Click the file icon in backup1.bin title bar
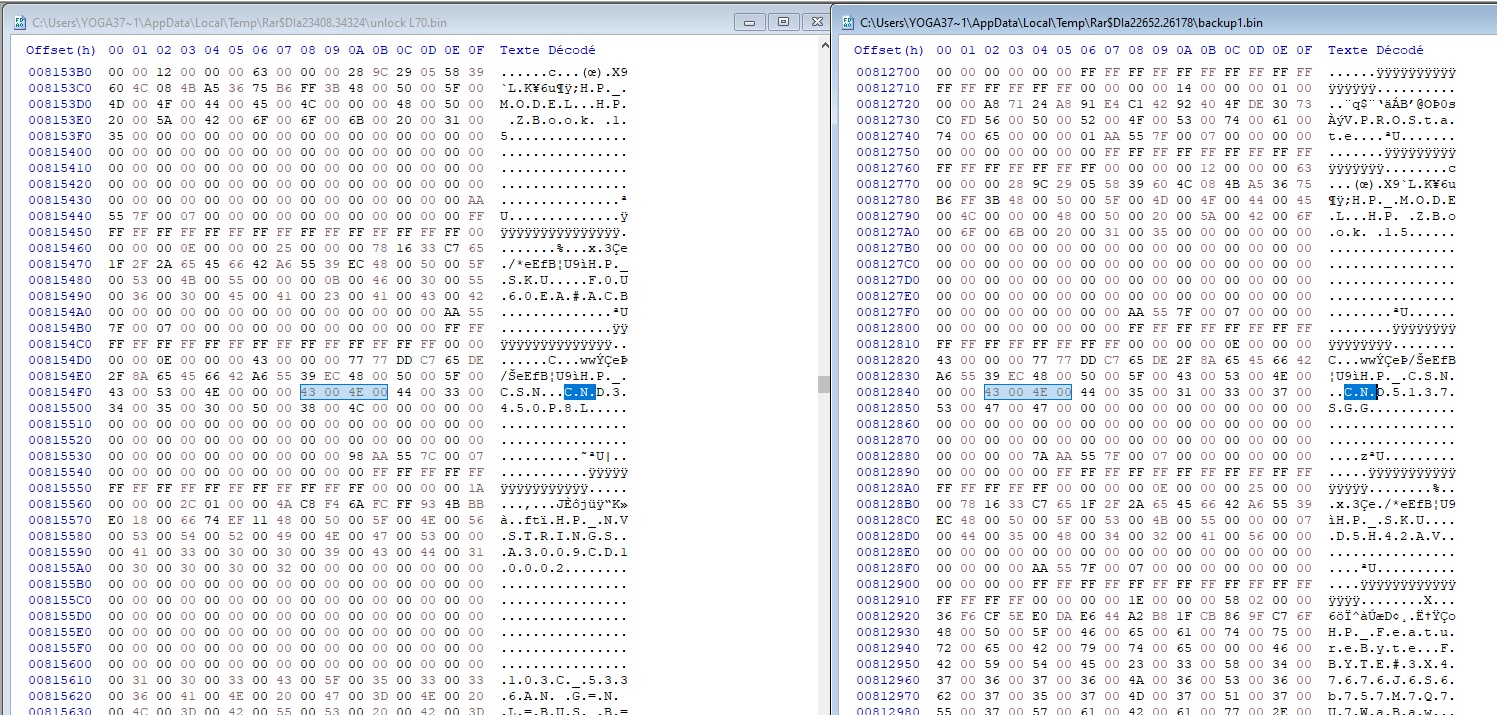 click(x=846, y=21)
